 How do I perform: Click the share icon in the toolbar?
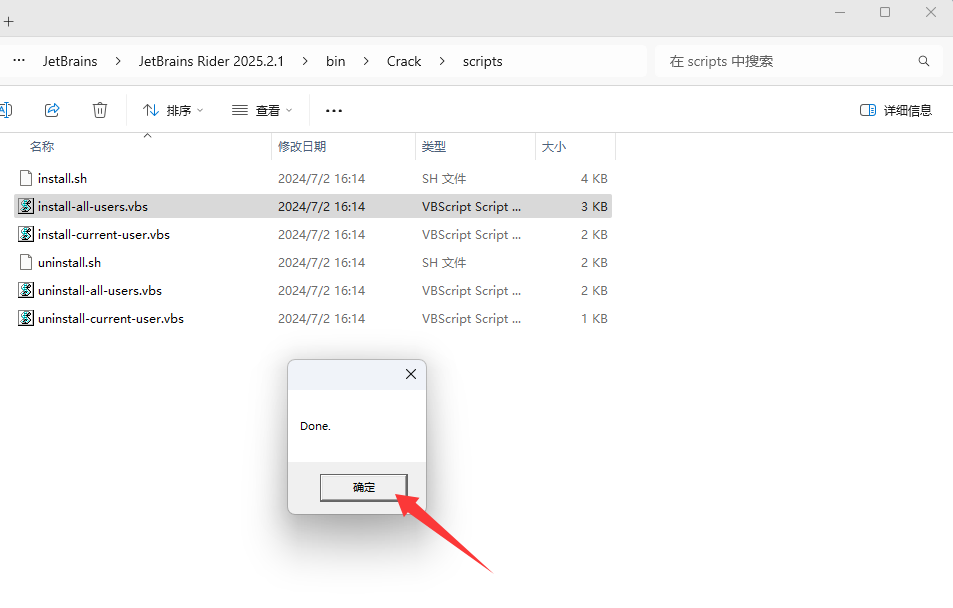[x=52, y=110]
